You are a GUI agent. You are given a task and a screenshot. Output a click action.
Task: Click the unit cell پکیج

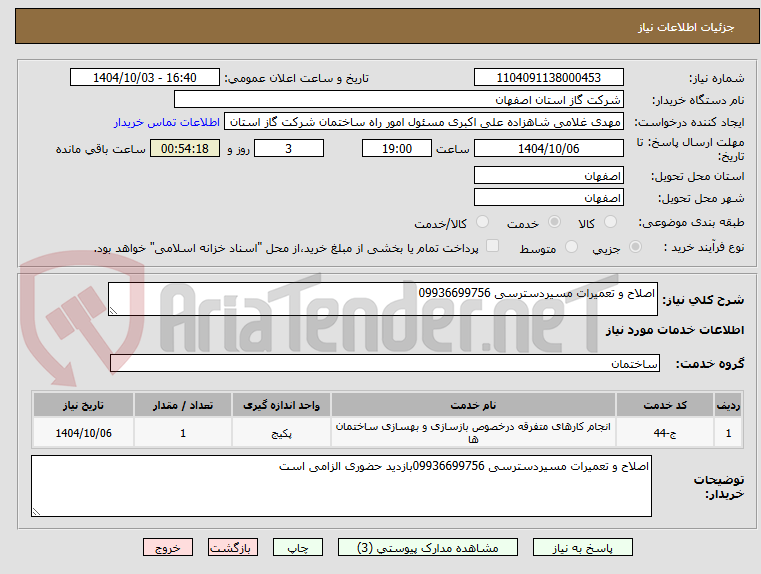tap(281, 433)
